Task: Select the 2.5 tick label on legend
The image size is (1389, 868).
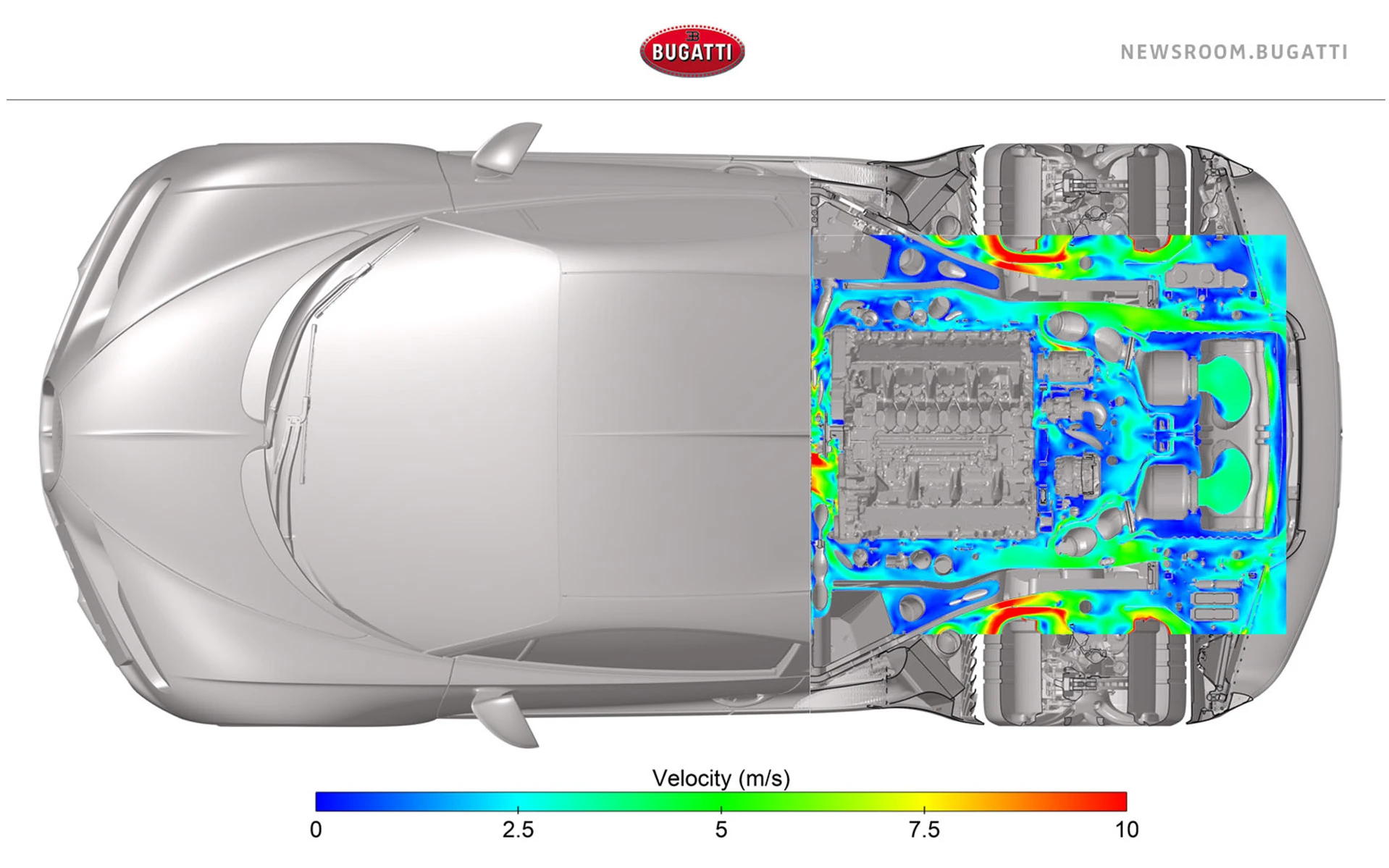Action: point(518,830)
